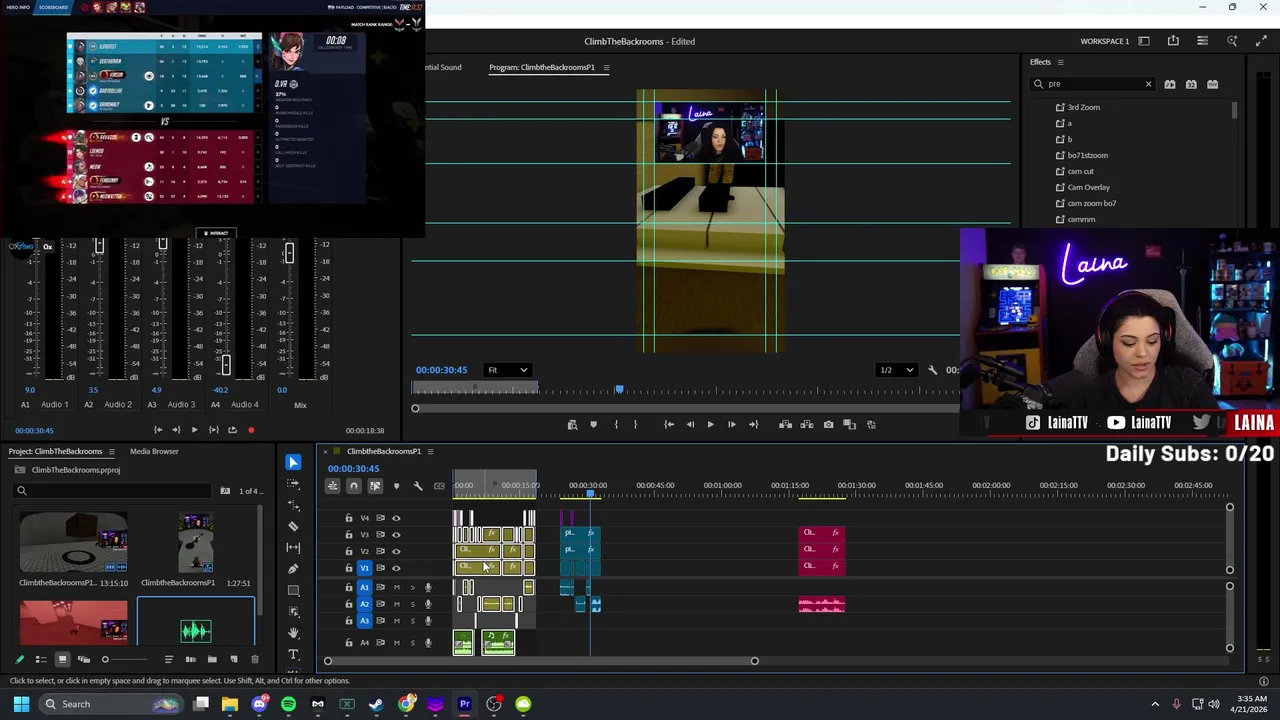This screenshot has height=720, width=1280.
Task: Enable voice-over record on track A1
Action: [428, 588]
